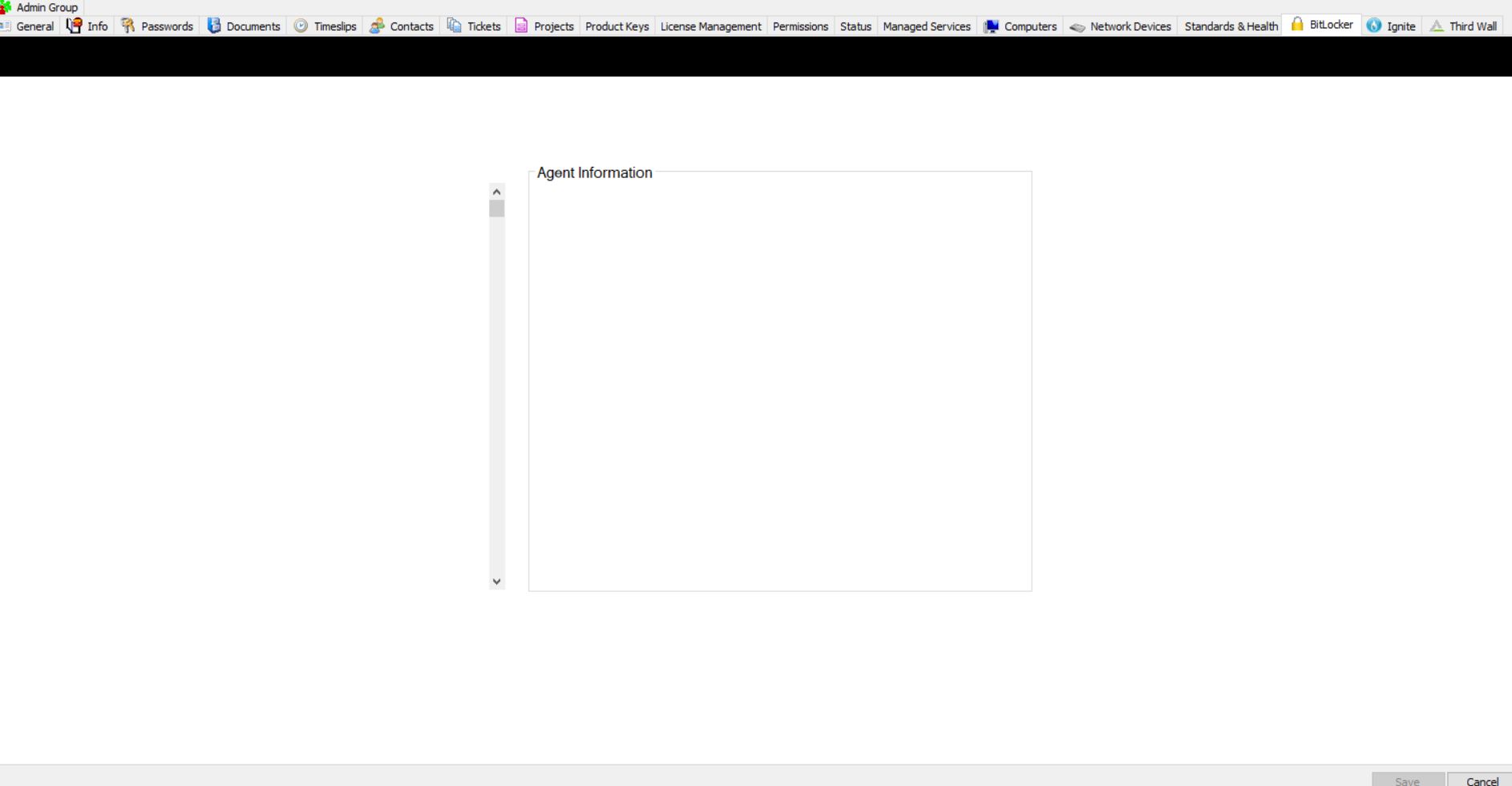Screen dimensions: 1512x786
Task: Open the Third Wall tab label
Action: click(1473, 26)
